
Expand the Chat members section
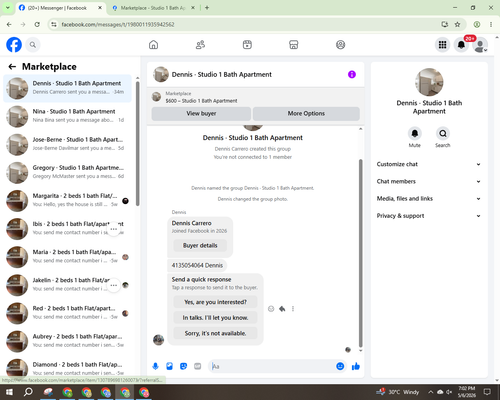pyautogui.click(x=429, y=181)
